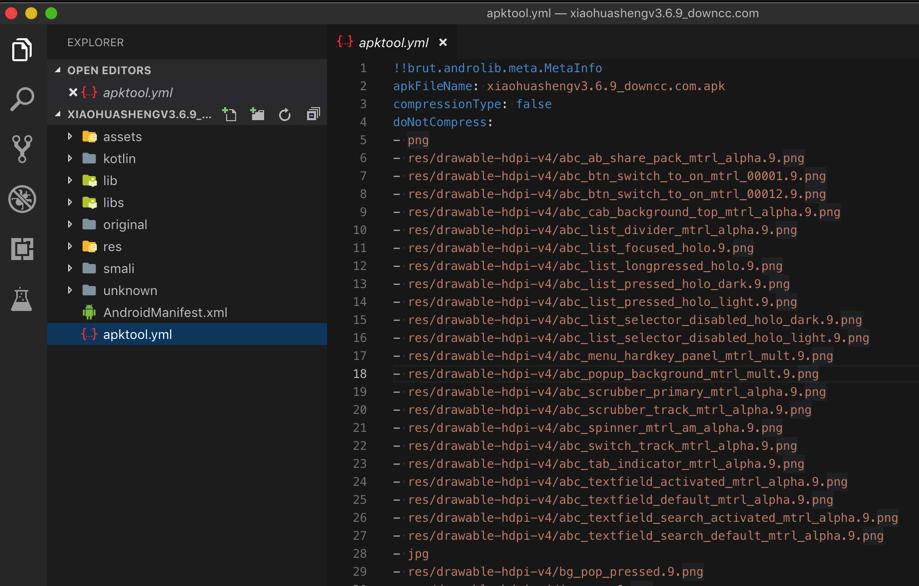Open the Search view icon
The width and height of the screenshot is (919, 586).
(22, 99)
